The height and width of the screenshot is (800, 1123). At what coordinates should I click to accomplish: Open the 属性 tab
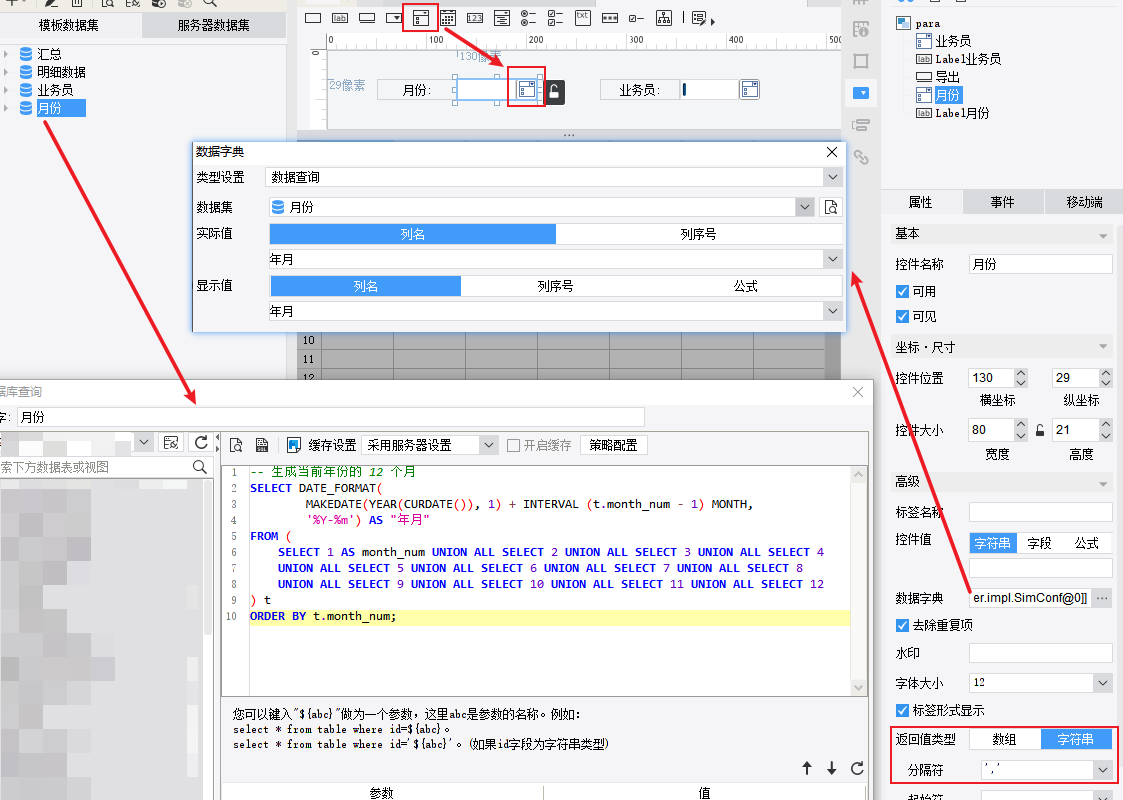(921, 203)
